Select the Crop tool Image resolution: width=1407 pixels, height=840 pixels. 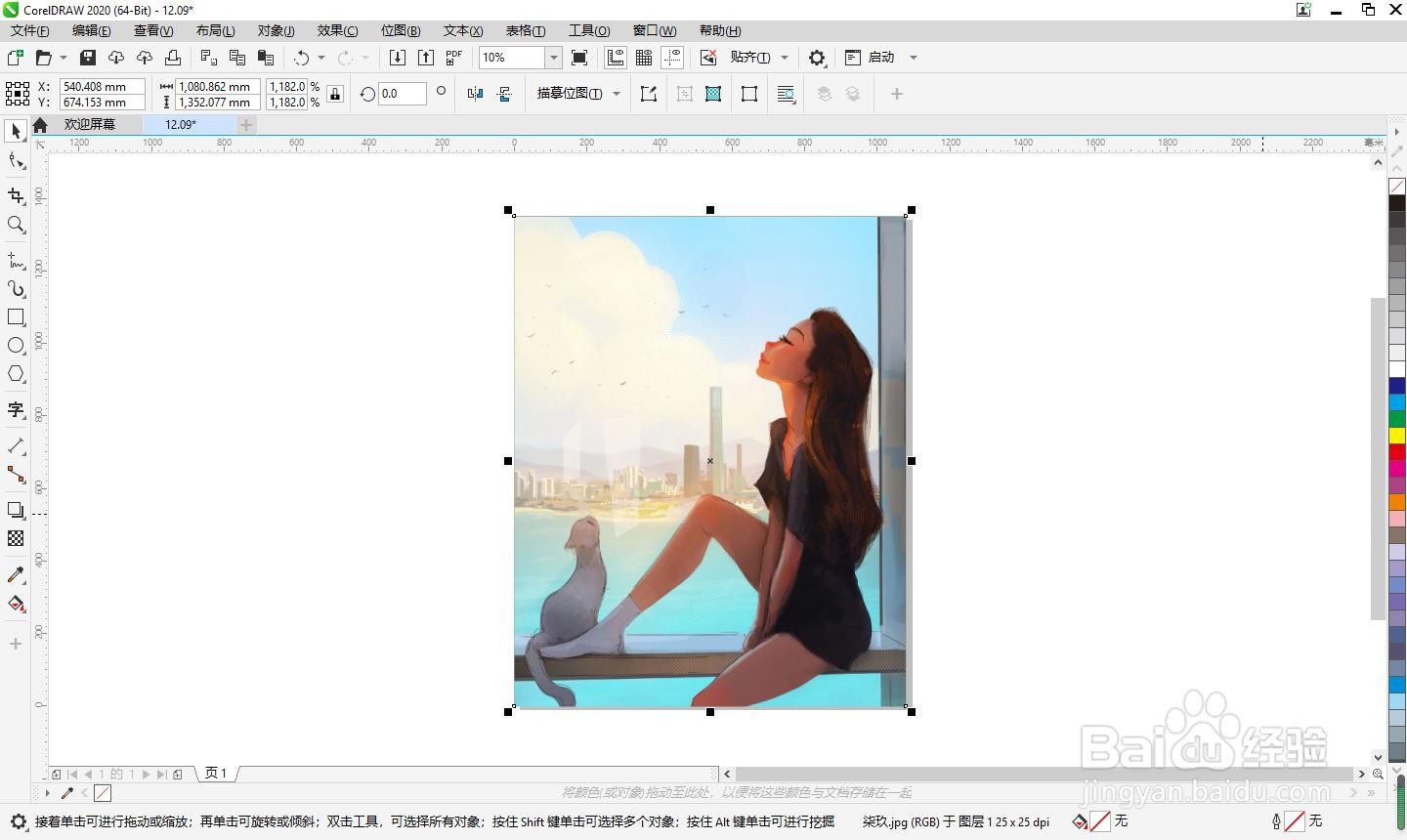[16, 195]
